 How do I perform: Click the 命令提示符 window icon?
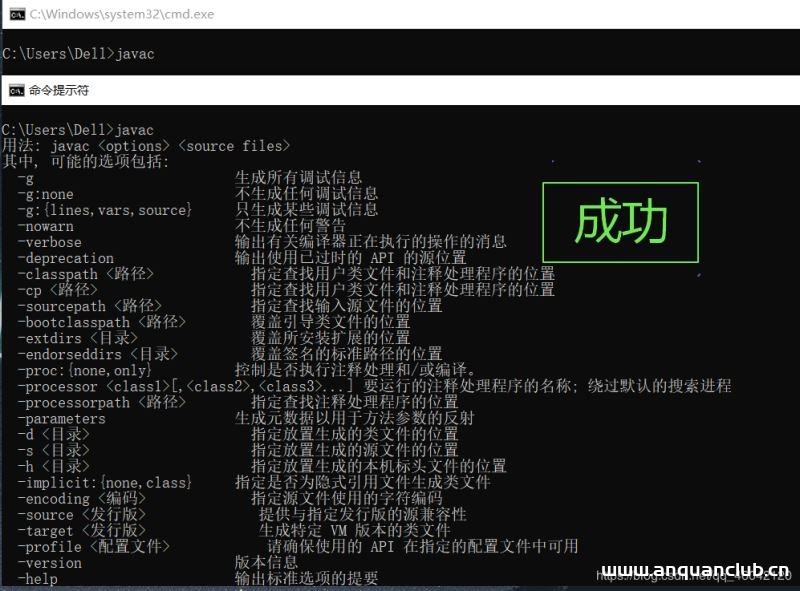pyautogui.click(x=13, y=89)
